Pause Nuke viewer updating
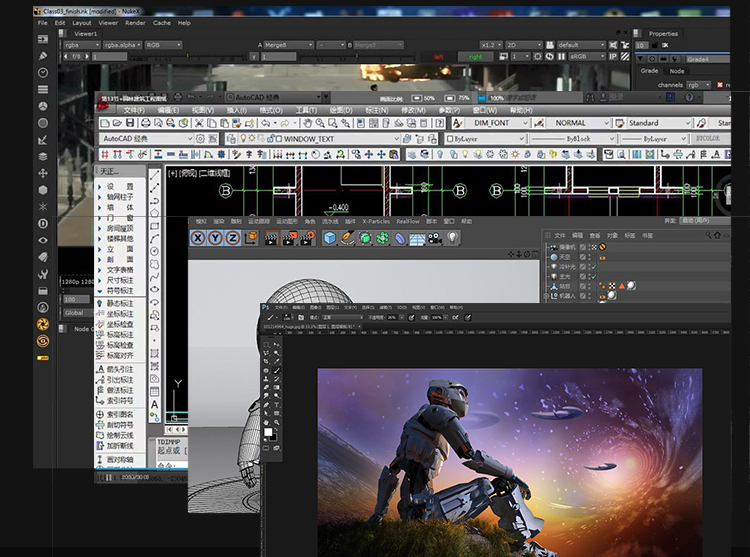Viewport: 750px width, 557px height. point(561,56)
